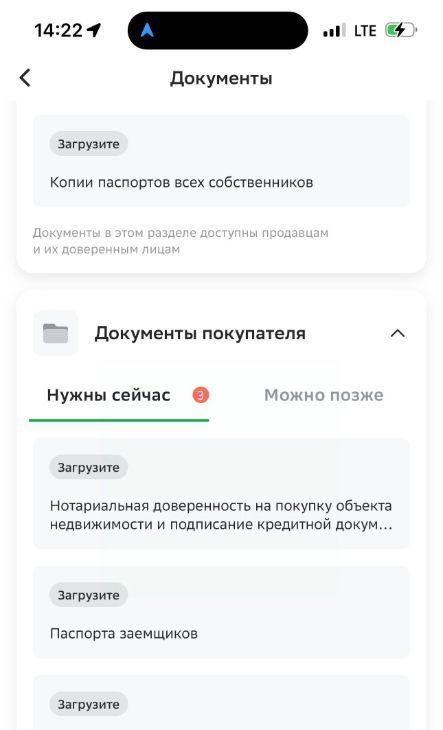
Task: Tap the blue navigation arrow in the Dynamic Island
Action: (147, 30)
